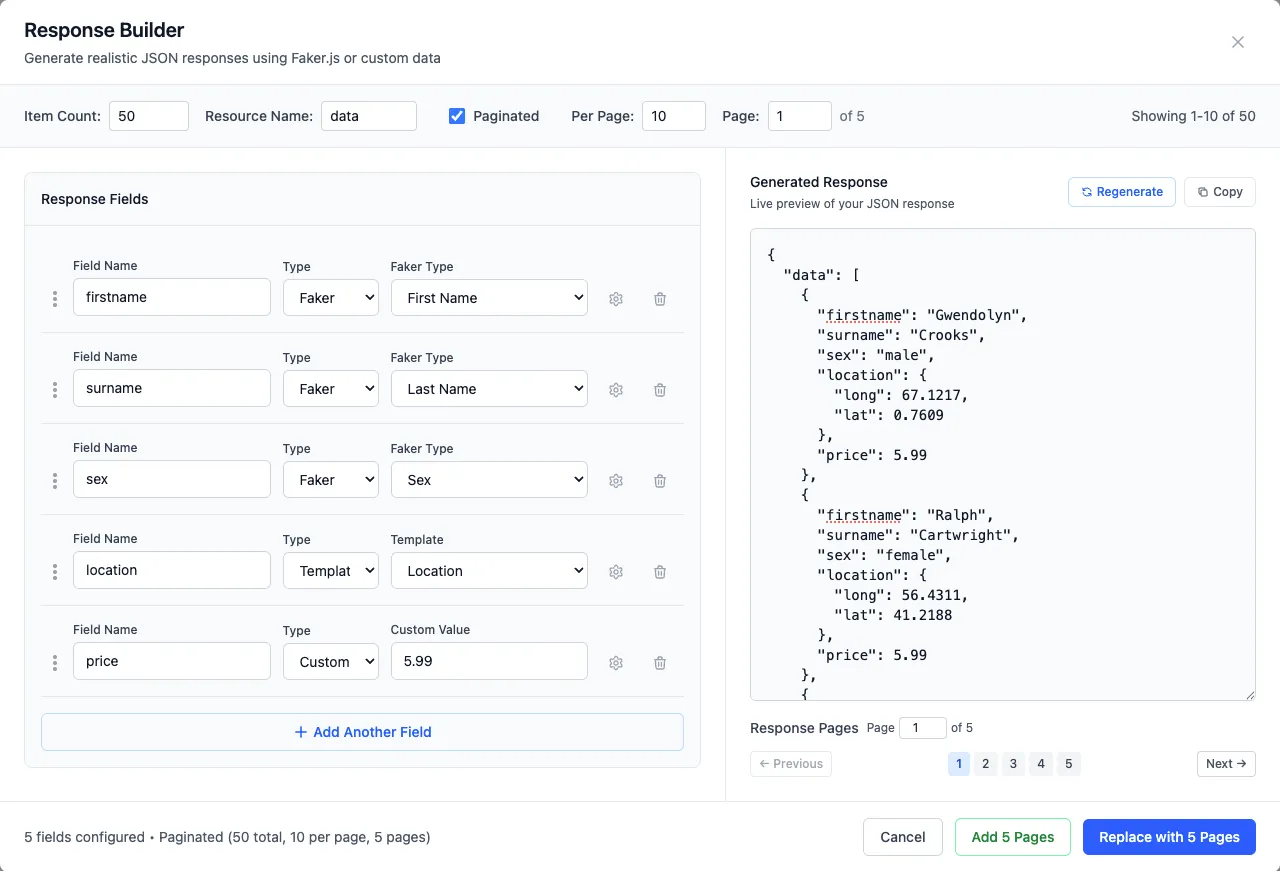
Task: Delete the sex field
Action: point(659,480)
